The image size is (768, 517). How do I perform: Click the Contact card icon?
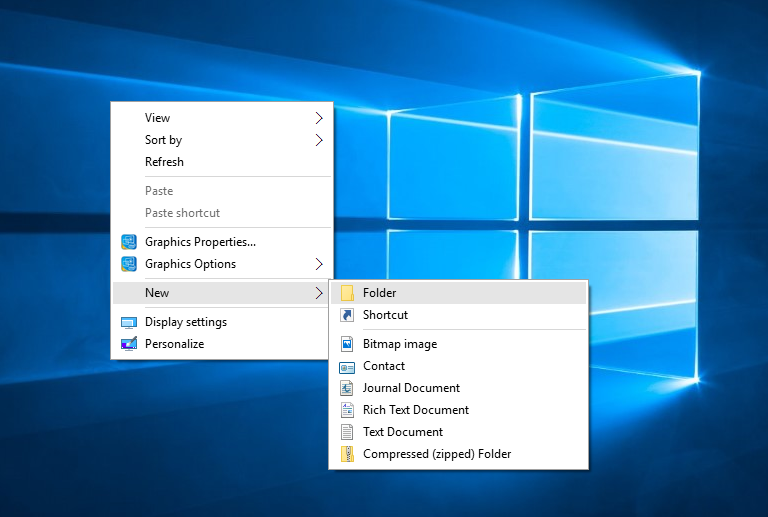(347, 367)
